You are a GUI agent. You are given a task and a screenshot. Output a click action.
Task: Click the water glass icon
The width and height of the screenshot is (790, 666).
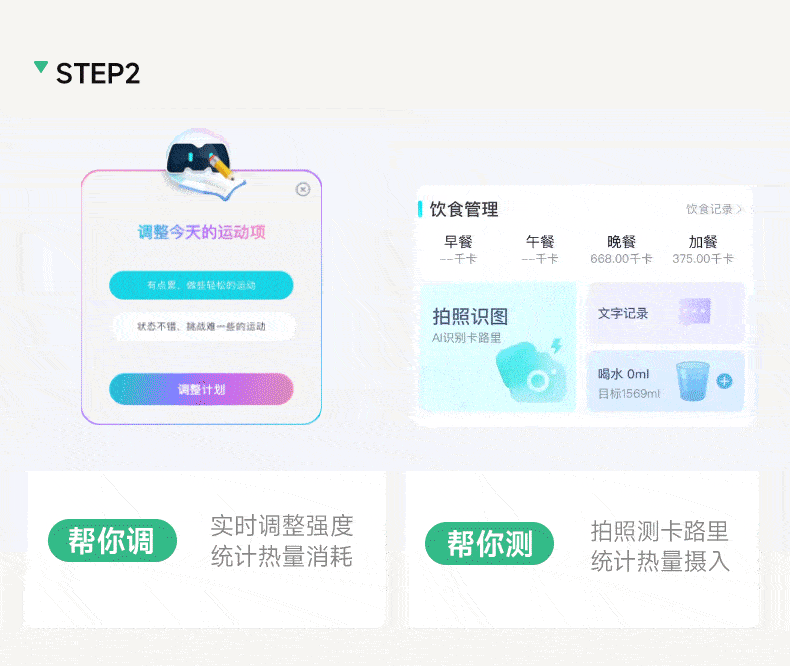(x=693, y=380)
